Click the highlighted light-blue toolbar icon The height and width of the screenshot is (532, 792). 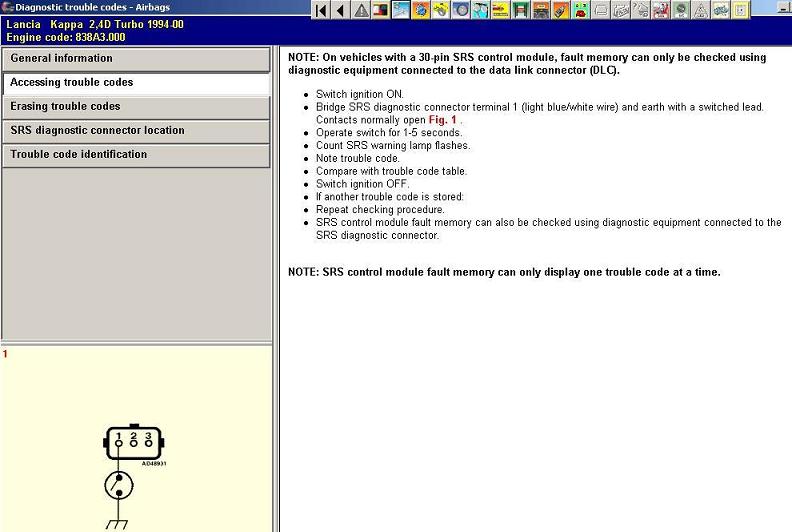coord(400,10)
